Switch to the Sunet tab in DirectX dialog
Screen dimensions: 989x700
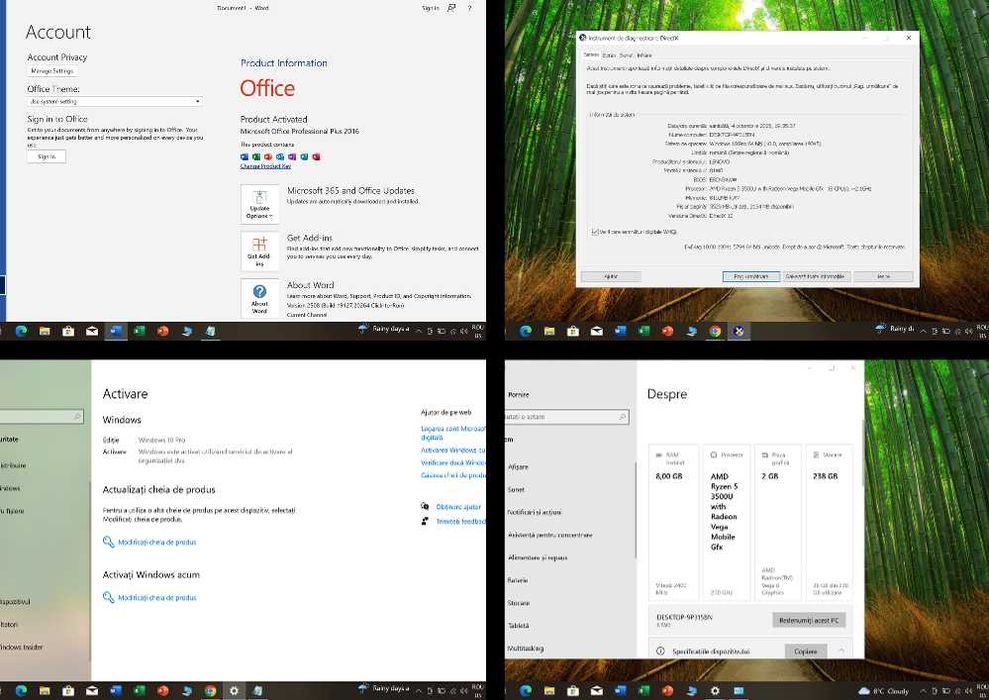pyautogui.click(x=626, y=55)
